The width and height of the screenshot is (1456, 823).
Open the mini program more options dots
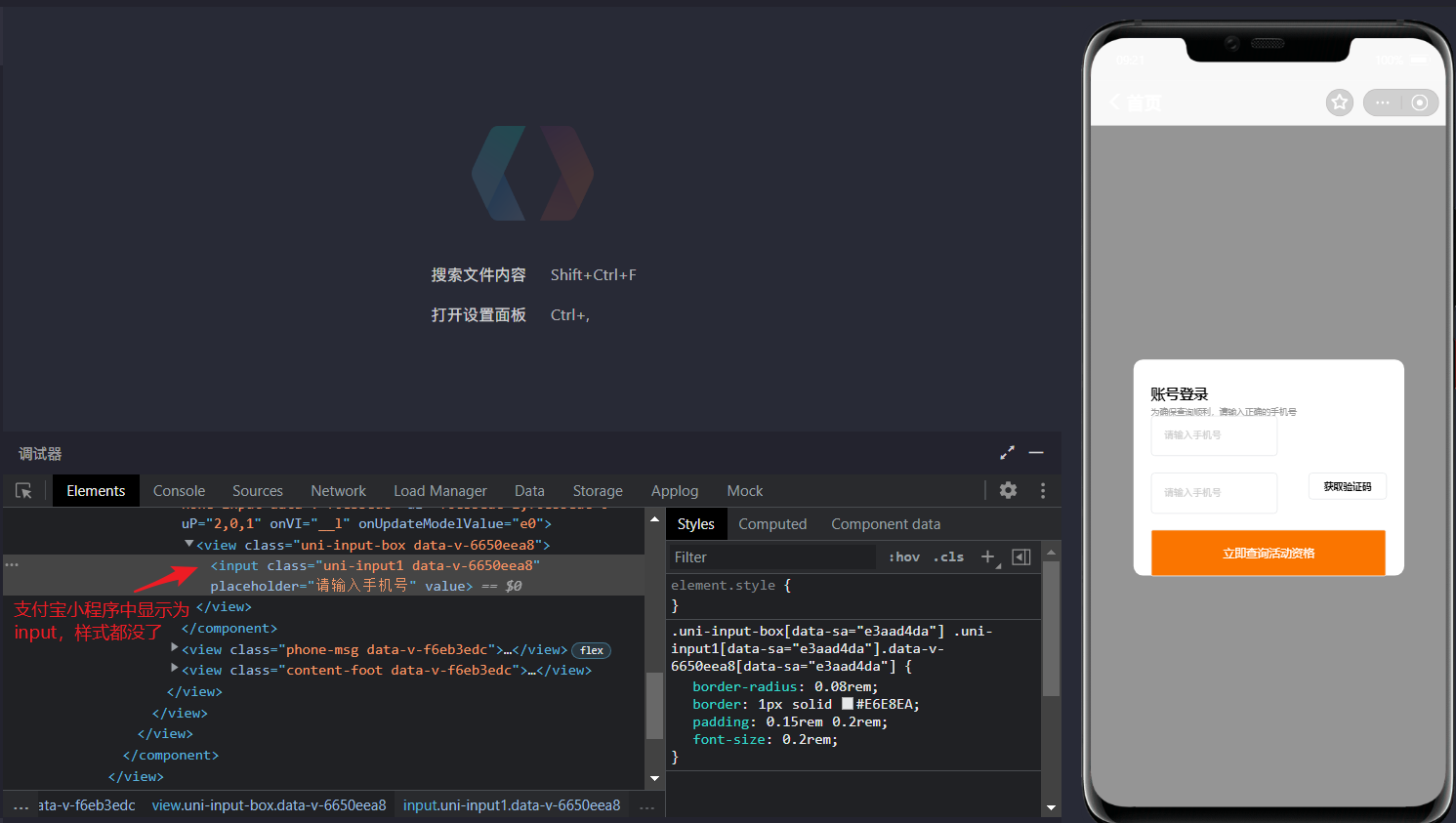pyautogui.click(x=1383, y=103)
